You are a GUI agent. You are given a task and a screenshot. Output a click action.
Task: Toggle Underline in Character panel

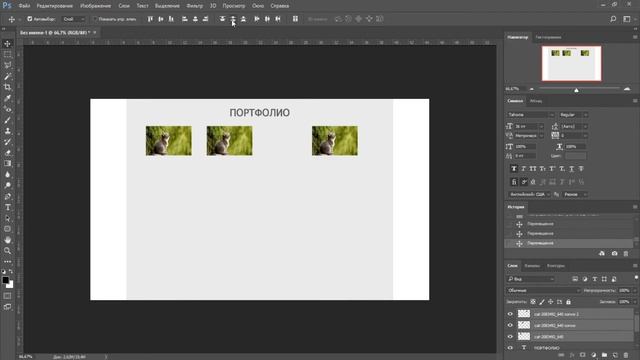(571, 168)
